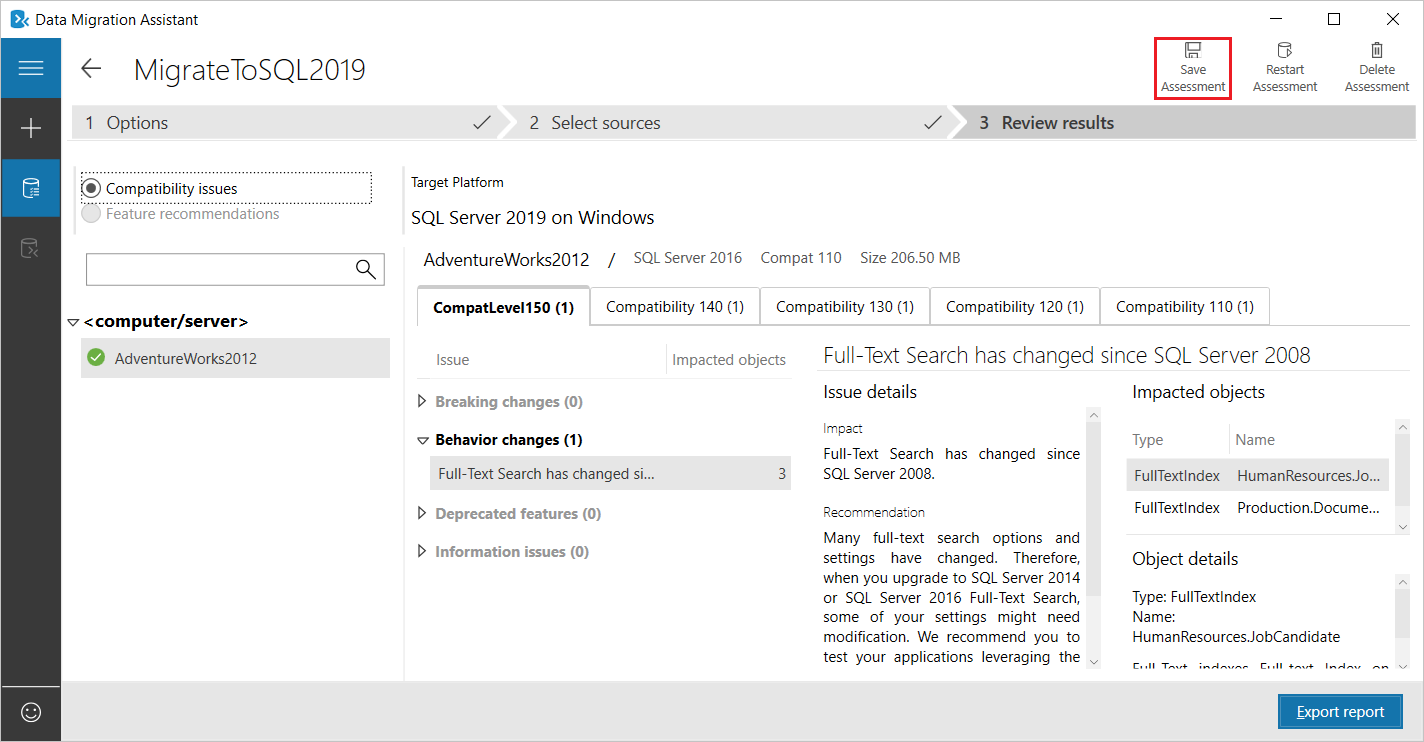Click the Size 206.50 MB label
The height and width of the screenshot is (742, 1424).
tap(910, 258)
